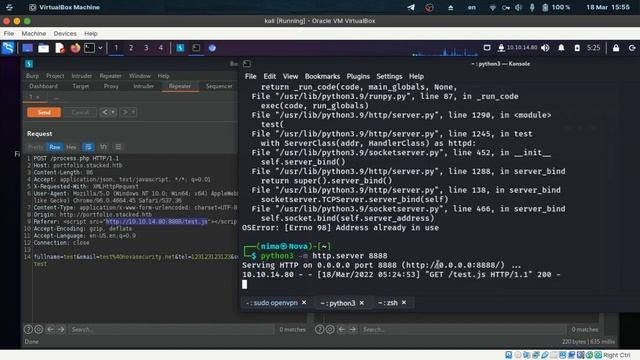640x360 pixels.
Task: Open the request editor hamburger menu
Action: [118, 147]
